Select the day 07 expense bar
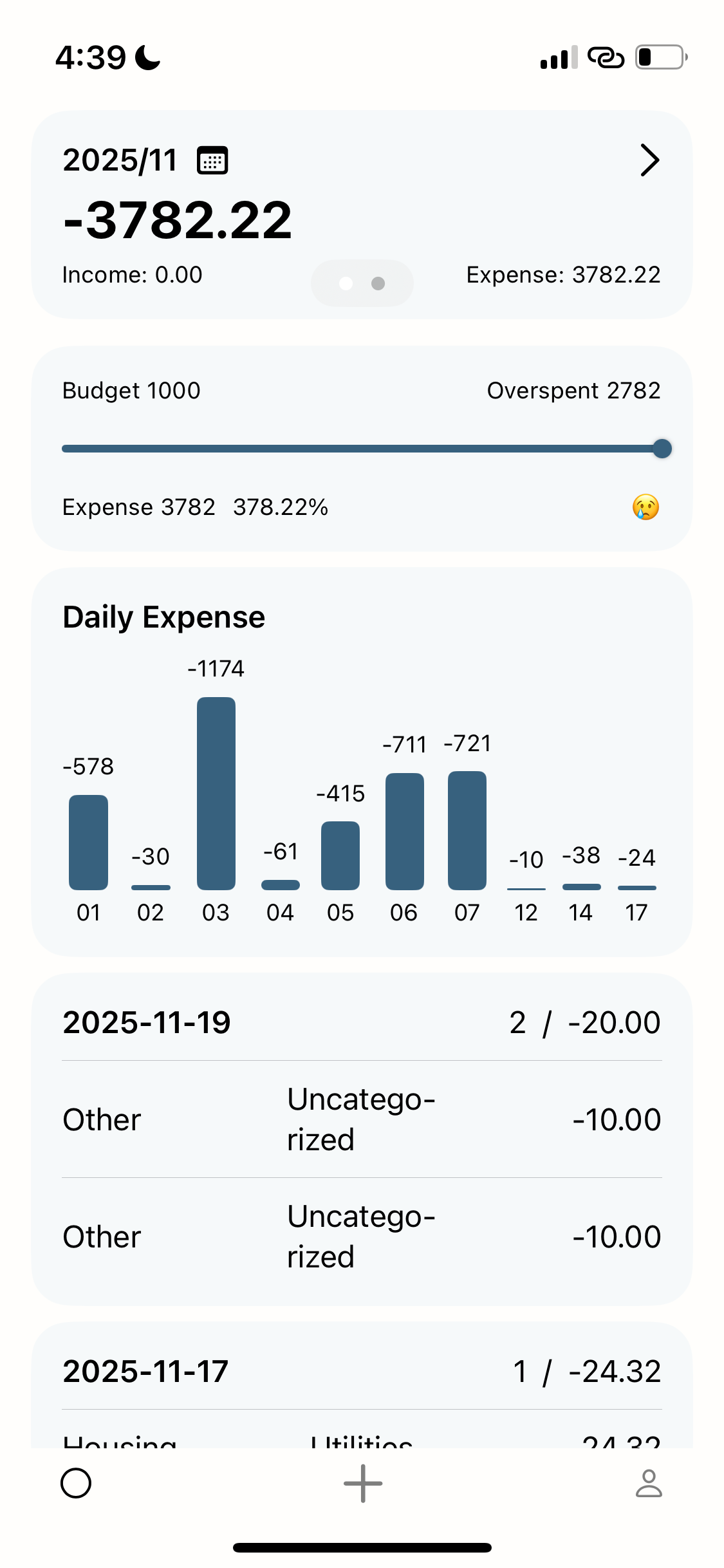This screenshot has height=1568, width=724. coord(467,830)
